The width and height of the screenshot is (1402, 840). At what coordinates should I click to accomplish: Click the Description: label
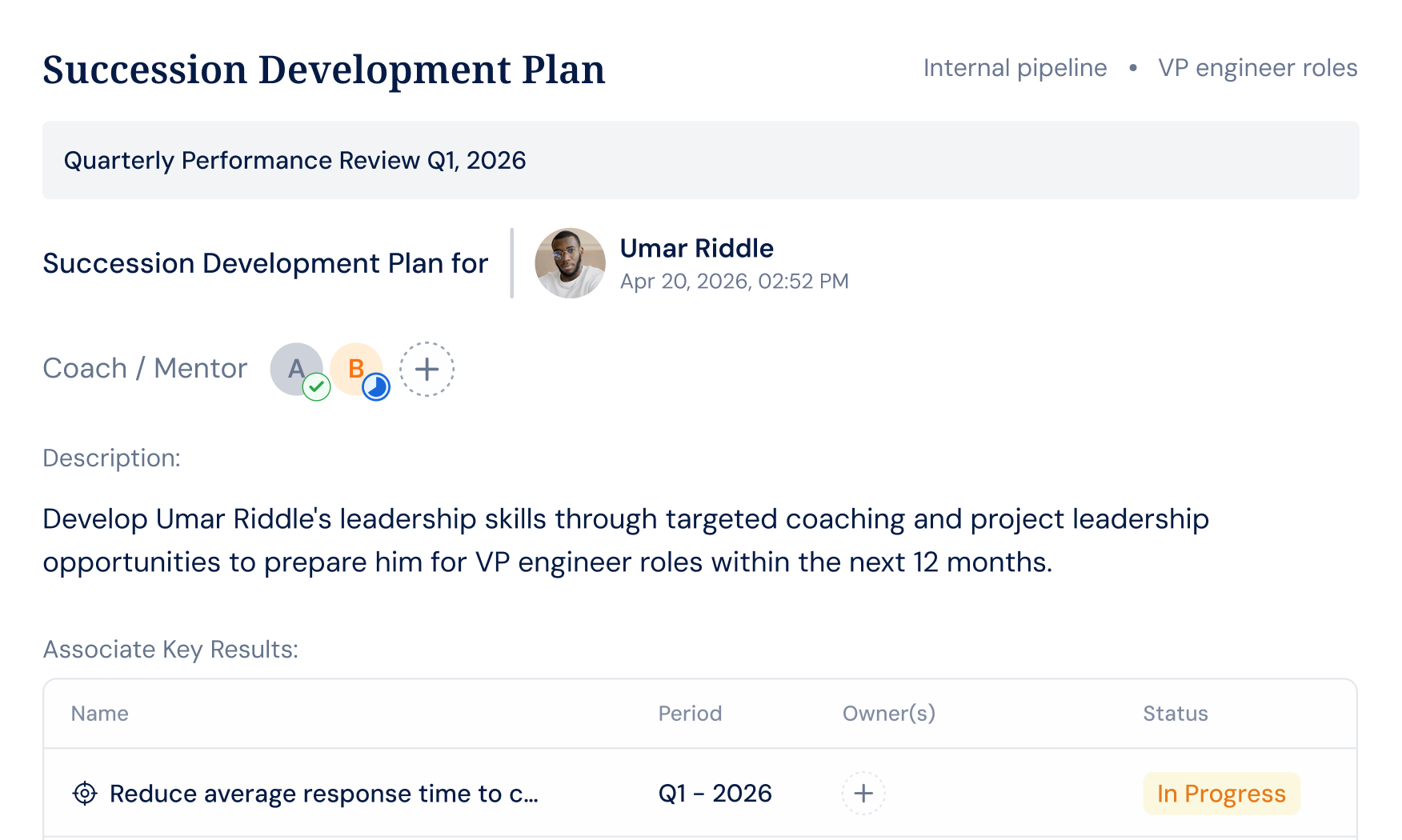pos(111,458)
